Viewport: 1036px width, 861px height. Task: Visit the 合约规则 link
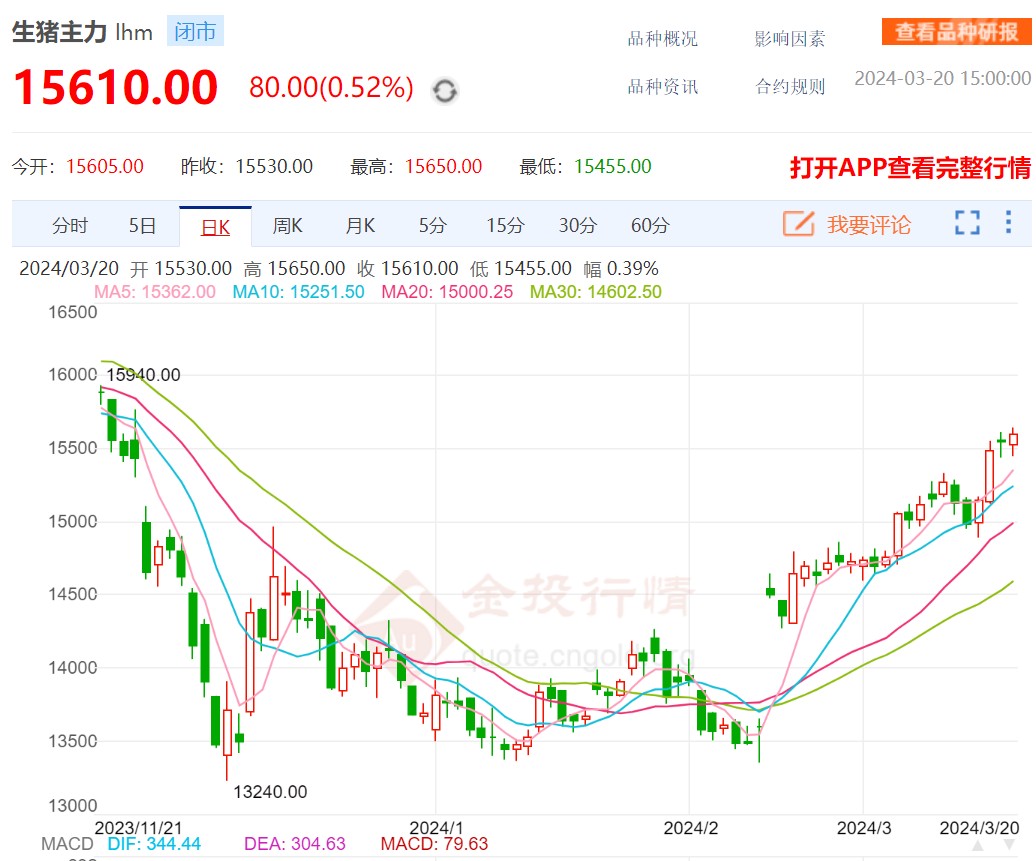click(x=790, y=87)
